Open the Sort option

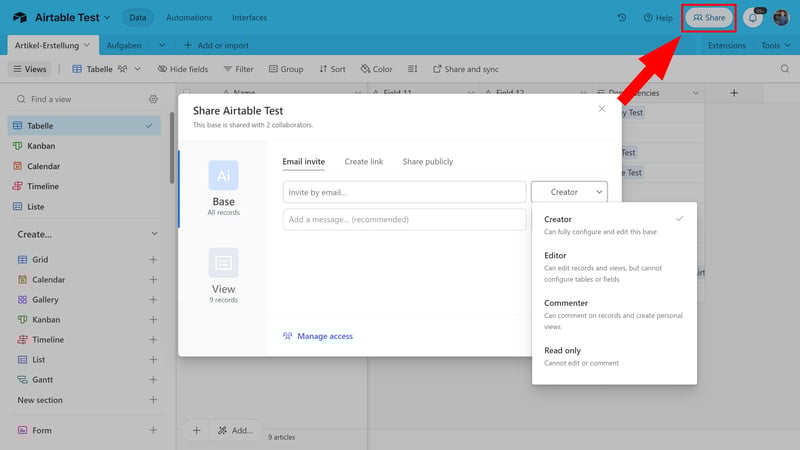[332, 69]
